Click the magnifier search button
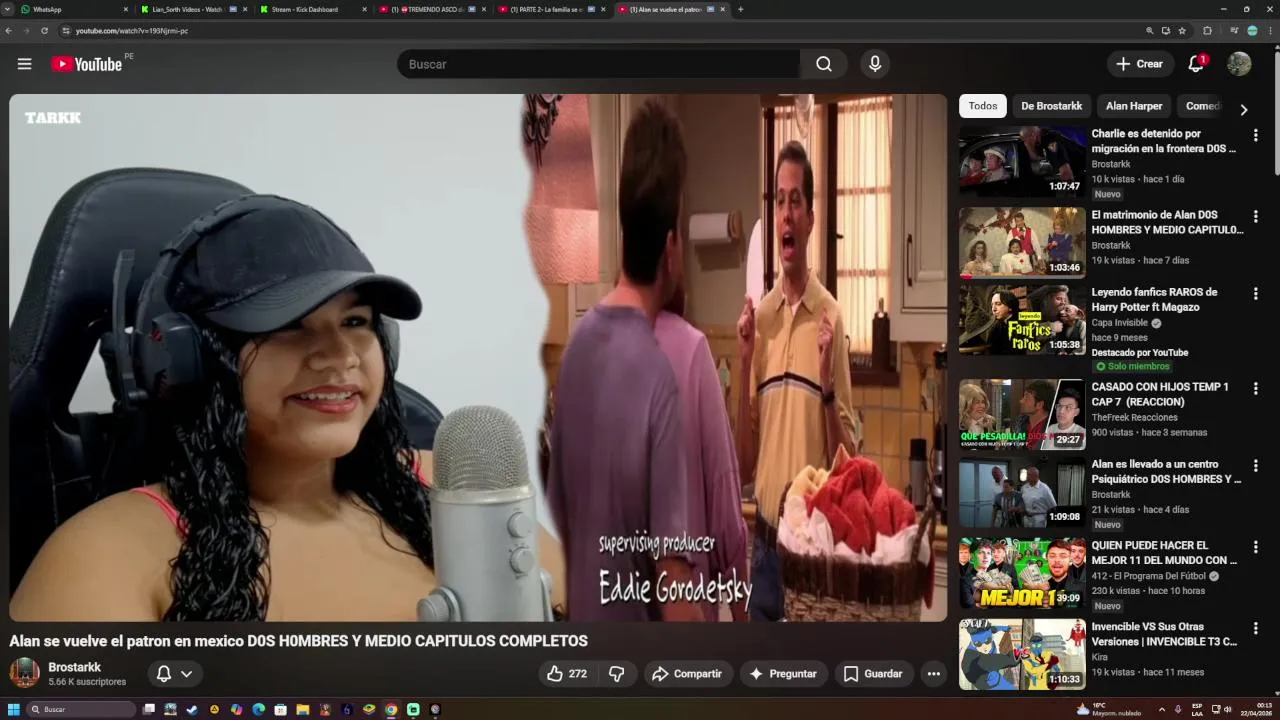 click(824, 64)
